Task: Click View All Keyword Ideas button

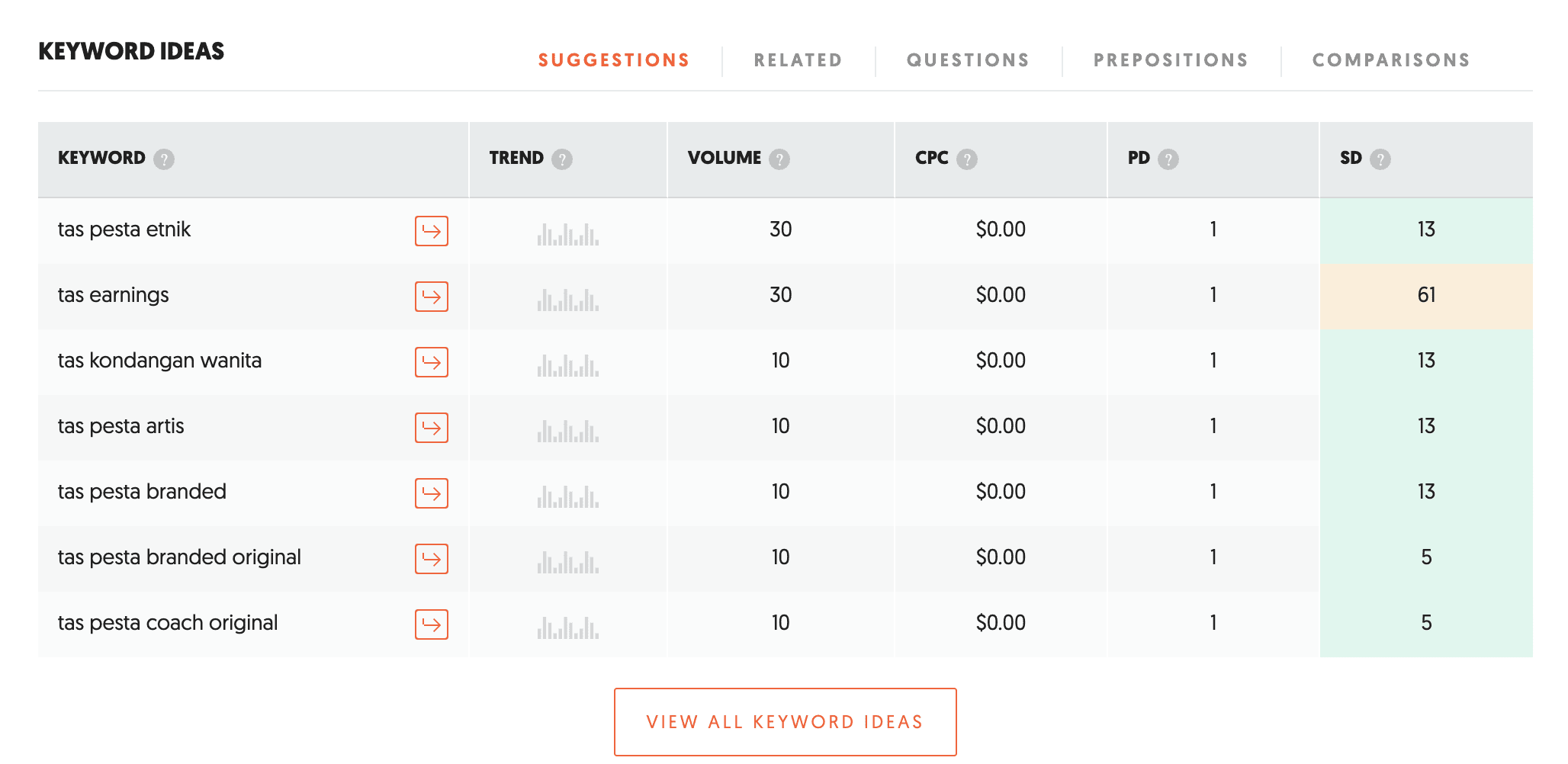Action: (786, 722)
